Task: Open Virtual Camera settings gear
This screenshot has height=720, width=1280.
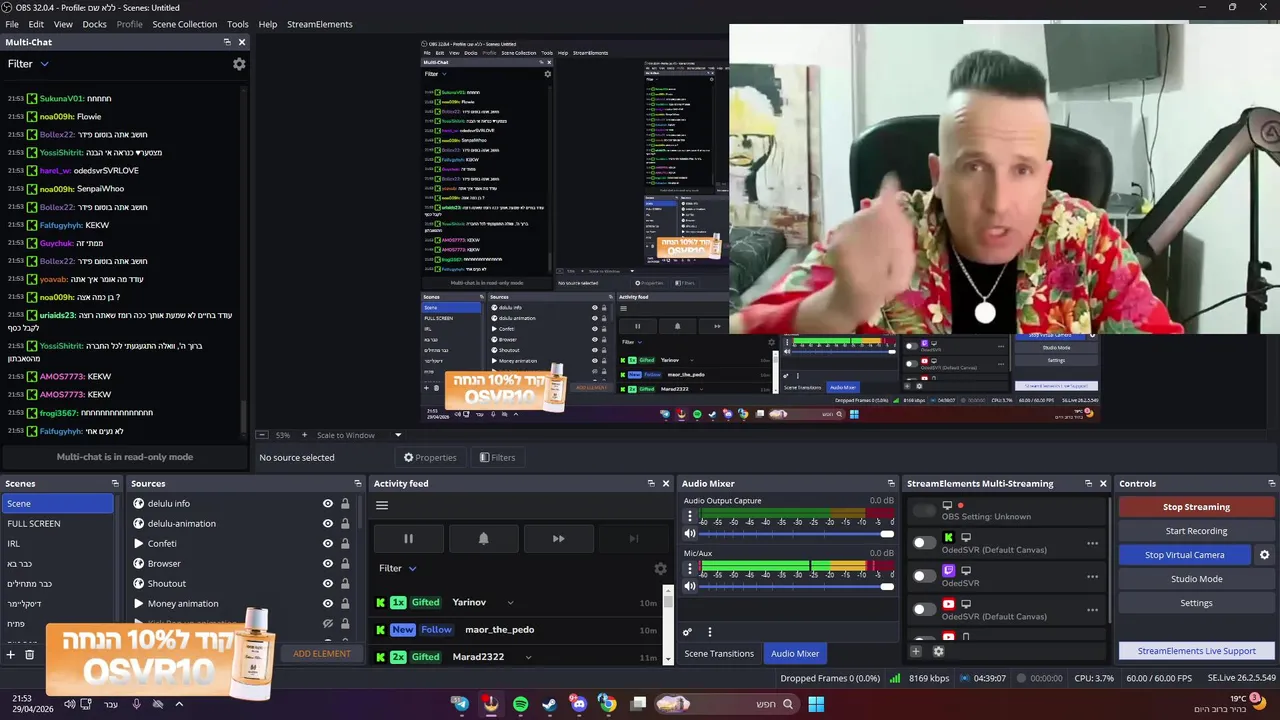Action: 1264,555
